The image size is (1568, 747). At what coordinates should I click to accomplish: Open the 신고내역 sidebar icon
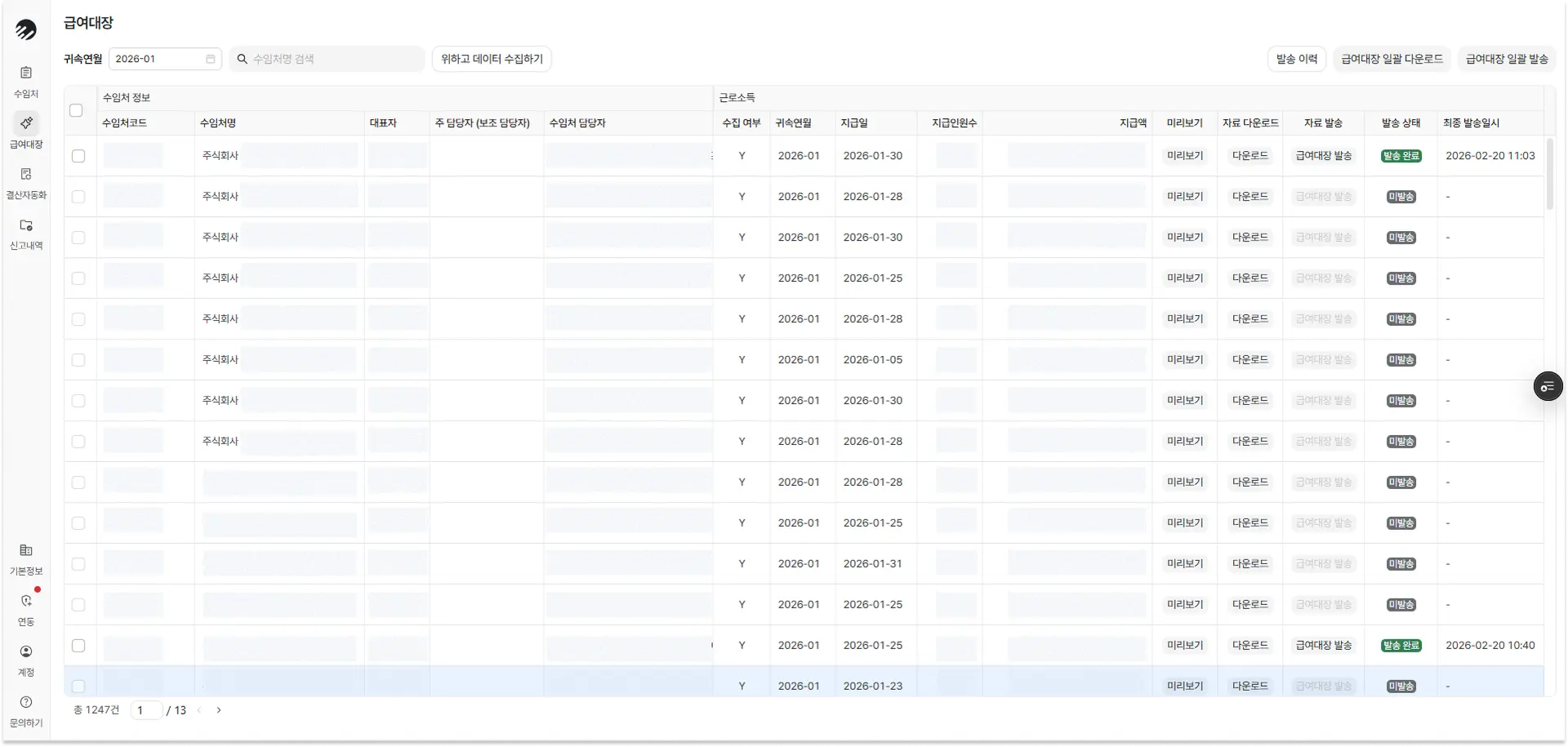click(26, 225)
